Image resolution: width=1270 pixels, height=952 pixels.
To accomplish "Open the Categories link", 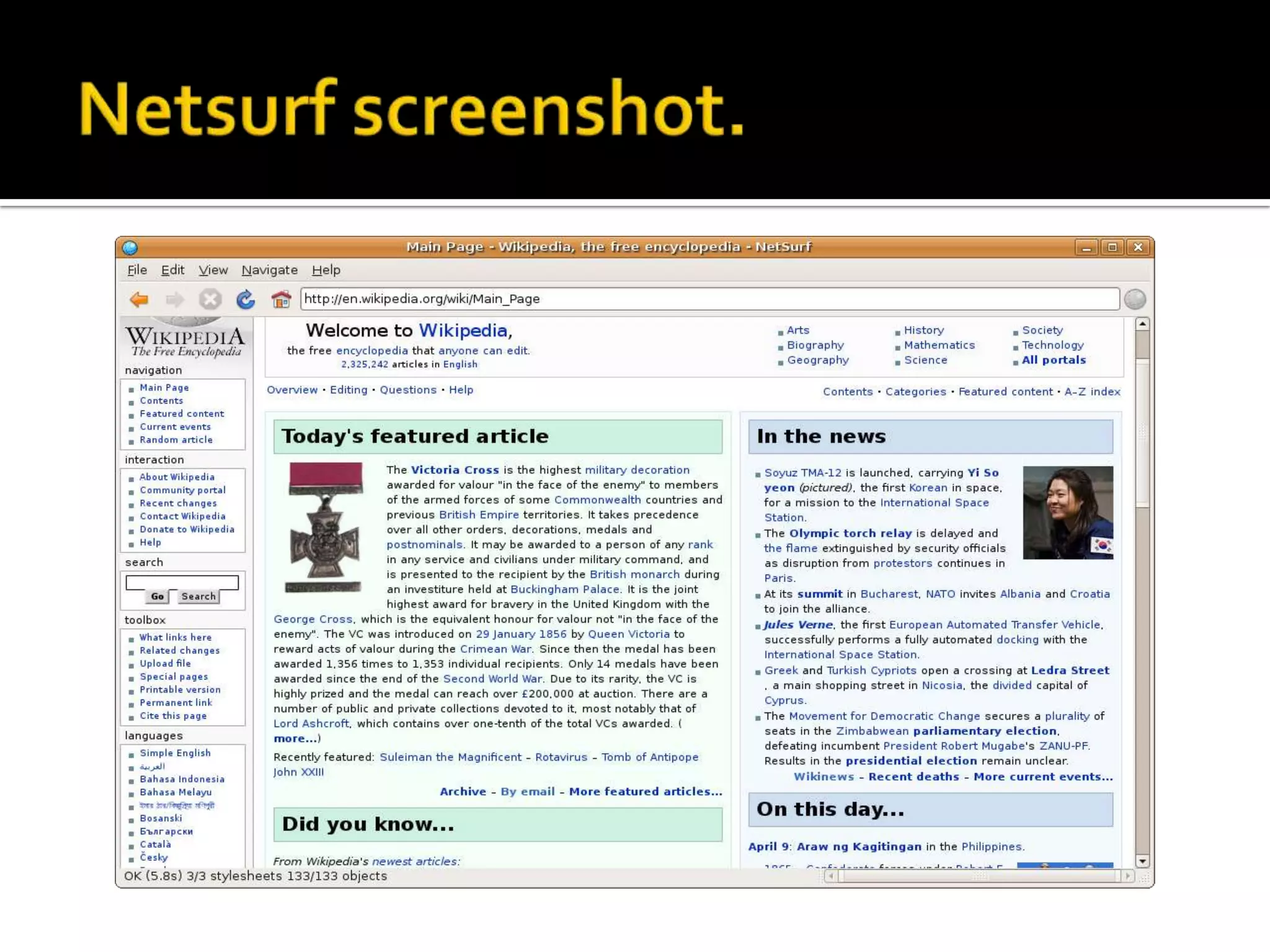I will coord(916,392).
